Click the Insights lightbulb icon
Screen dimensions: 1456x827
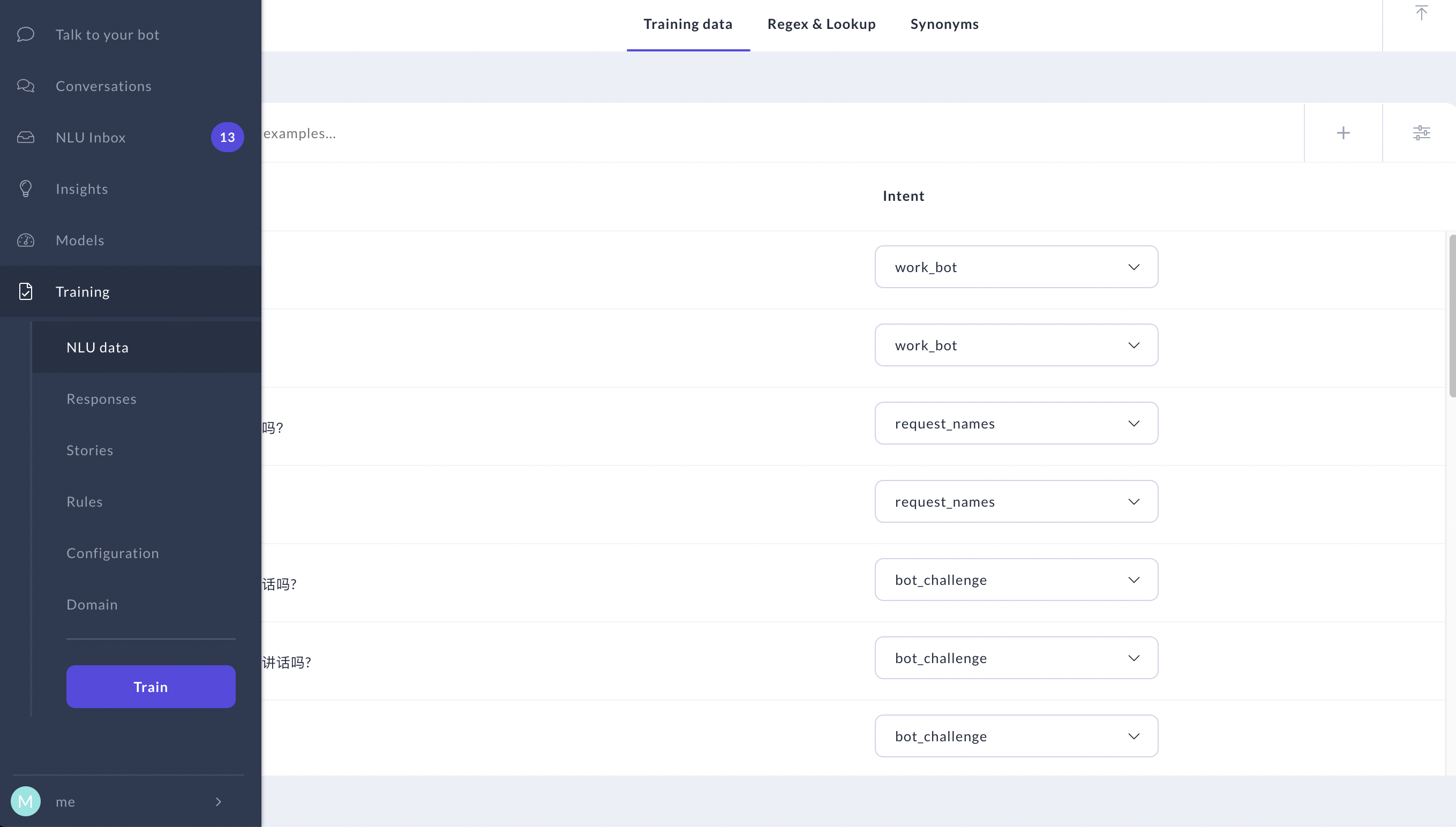pyautogui.click(x=26, y=189)
